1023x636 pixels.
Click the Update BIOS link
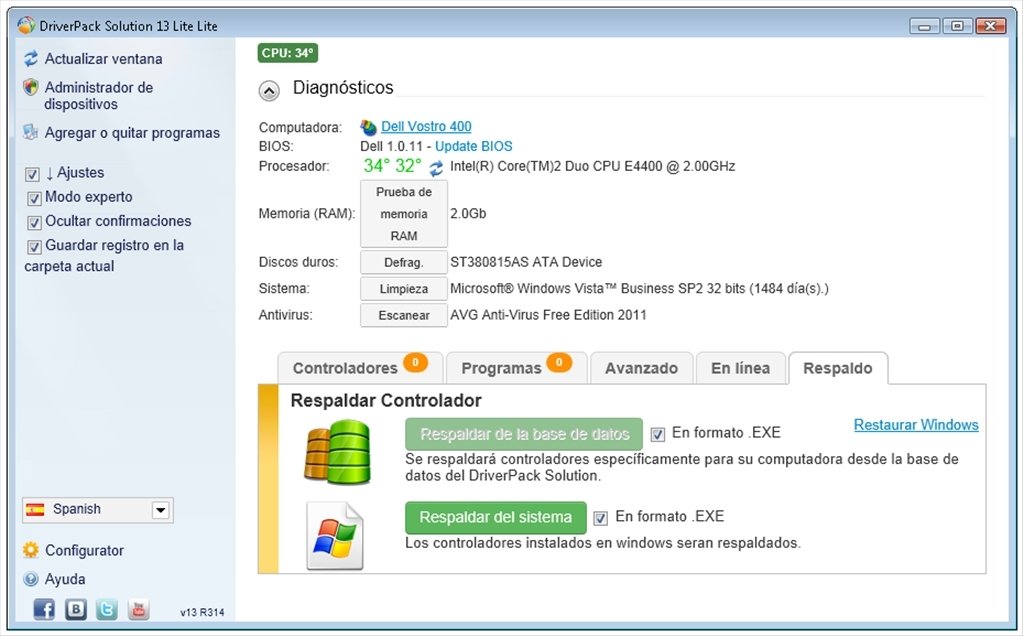(x=474, y=146)
